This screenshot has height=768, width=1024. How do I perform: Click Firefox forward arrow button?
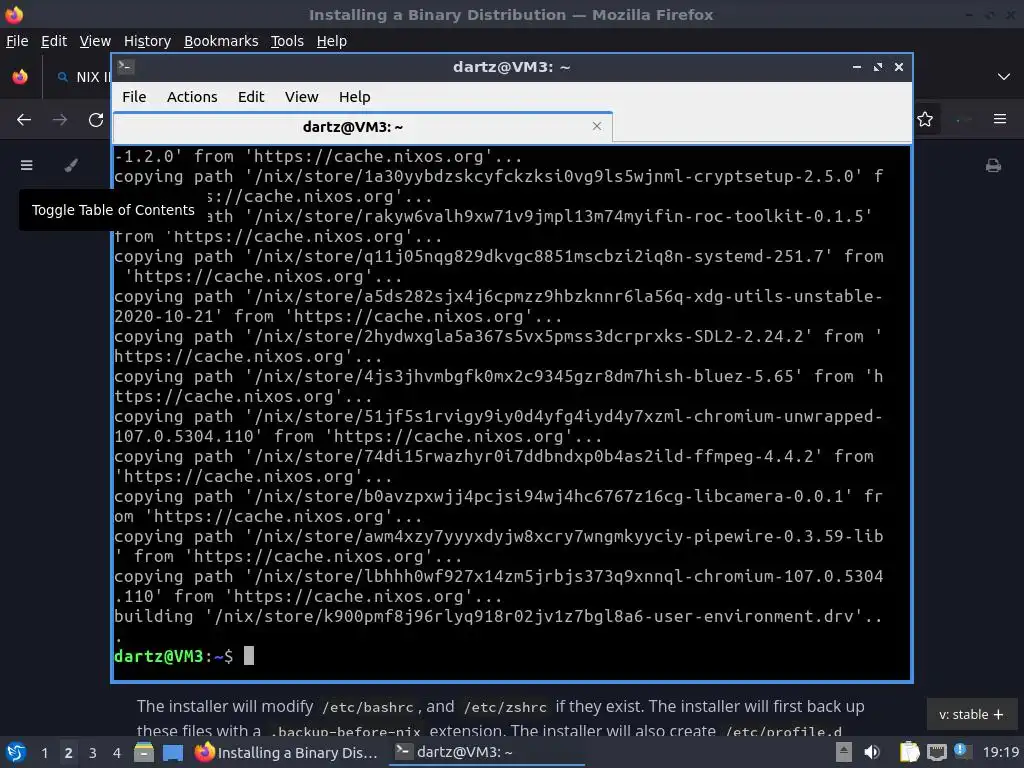60,120
